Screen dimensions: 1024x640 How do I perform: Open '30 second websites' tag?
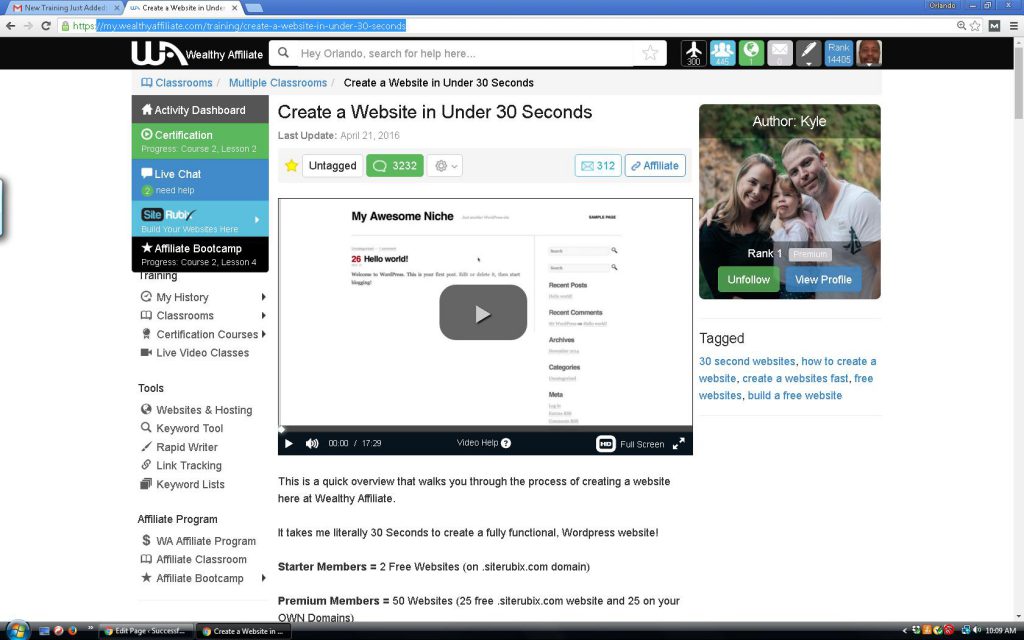[747, 361]
